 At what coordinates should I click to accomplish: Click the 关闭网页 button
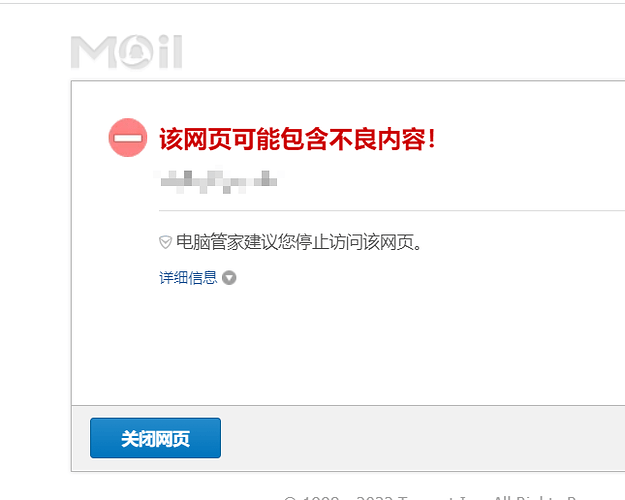click(x=155, y=438)
